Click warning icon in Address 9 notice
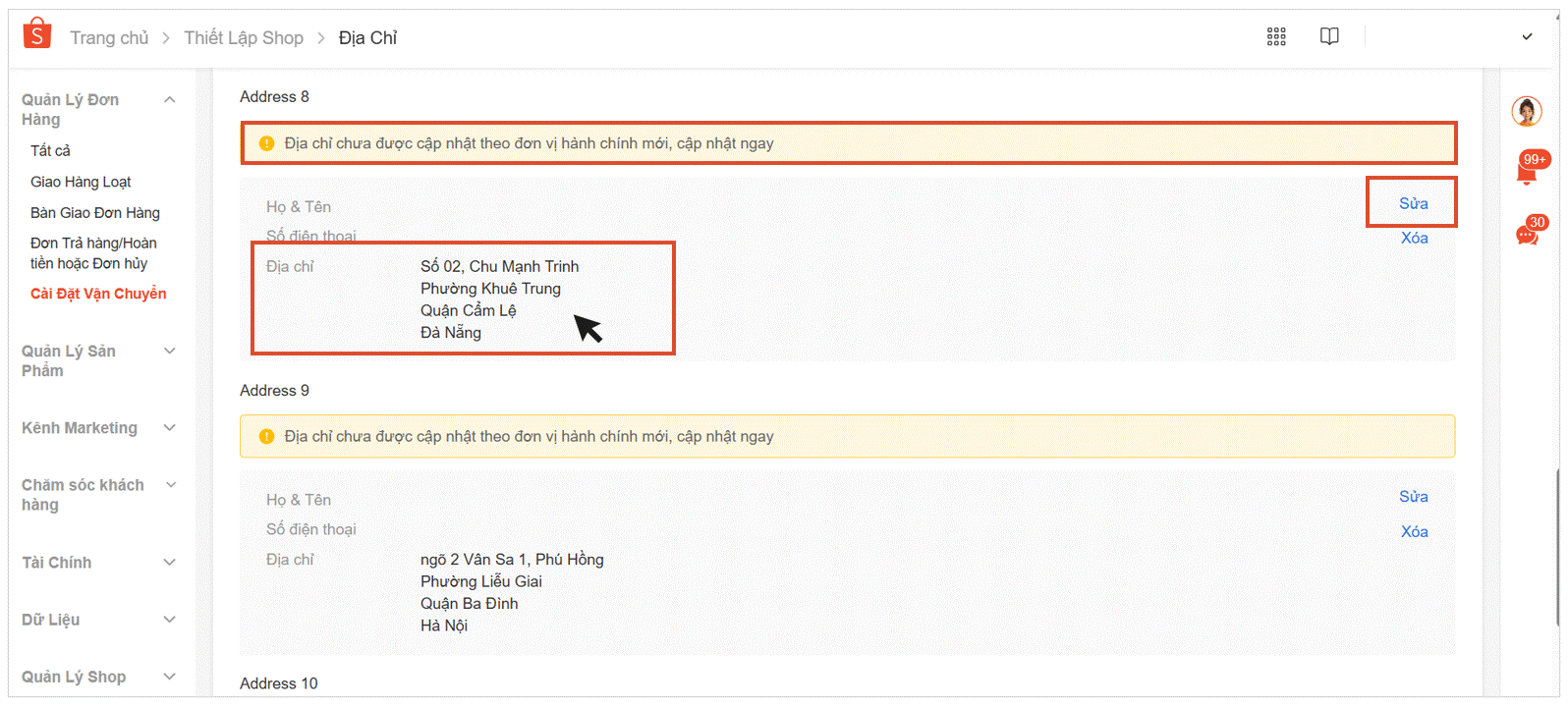 (x=266, y=437)
